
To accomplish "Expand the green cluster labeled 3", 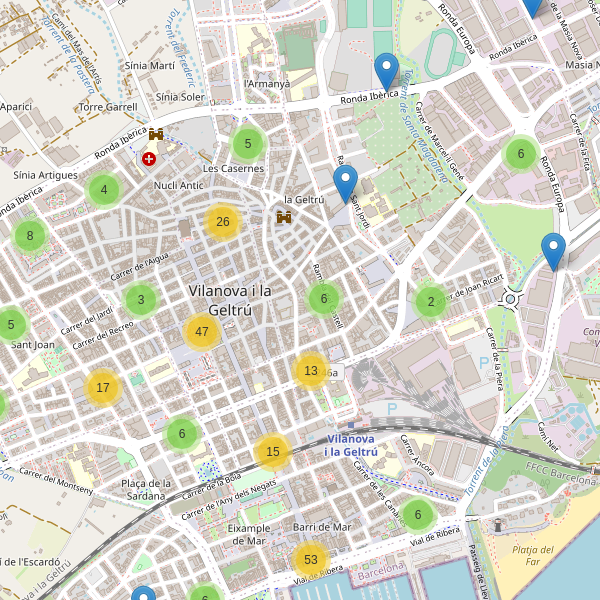I will pyautogui.click(x=141, y=300).
